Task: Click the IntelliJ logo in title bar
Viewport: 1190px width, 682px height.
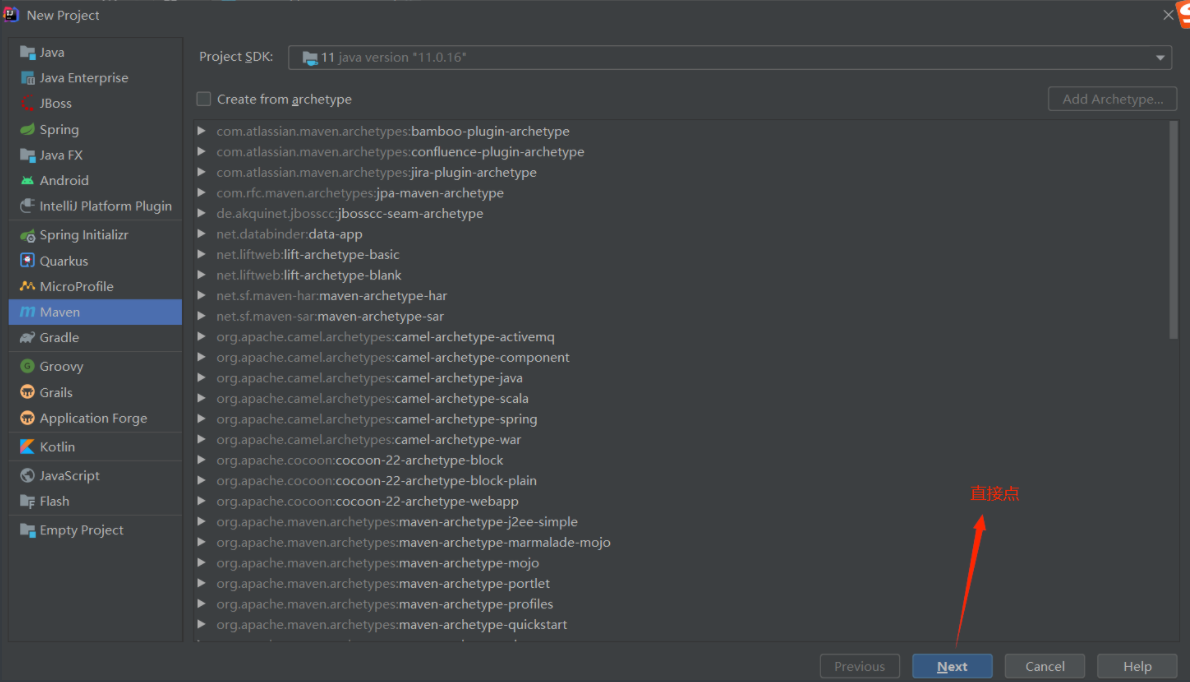Action: tap(11, 15)
